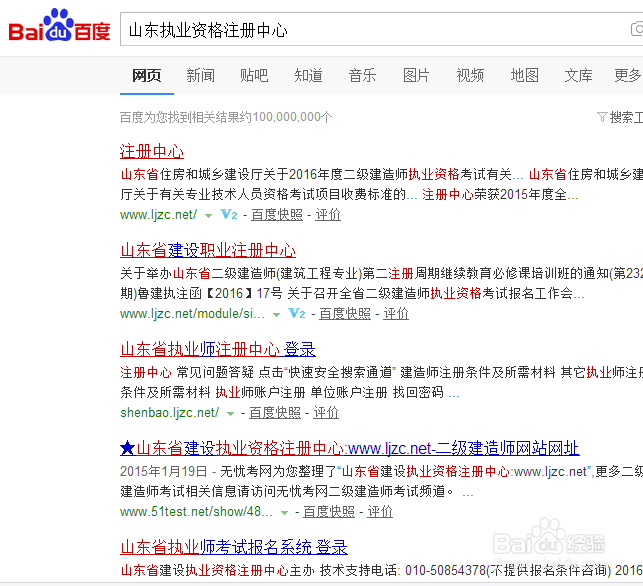Click 评价 for ljzc.net/module result

[x=396, y=314]
